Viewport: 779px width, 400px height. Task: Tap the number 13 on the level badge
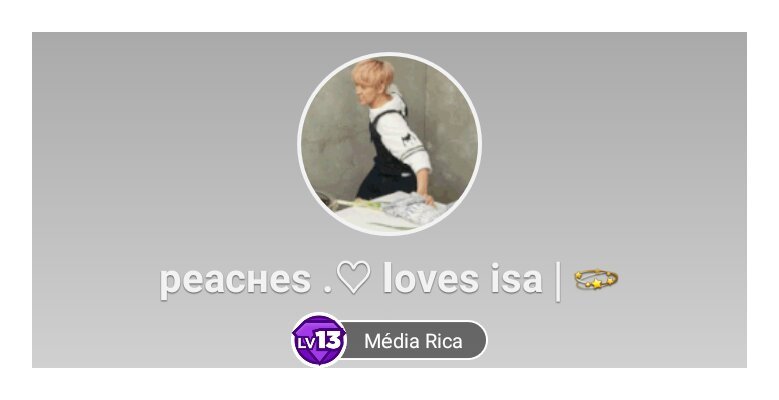pos(329,340)
